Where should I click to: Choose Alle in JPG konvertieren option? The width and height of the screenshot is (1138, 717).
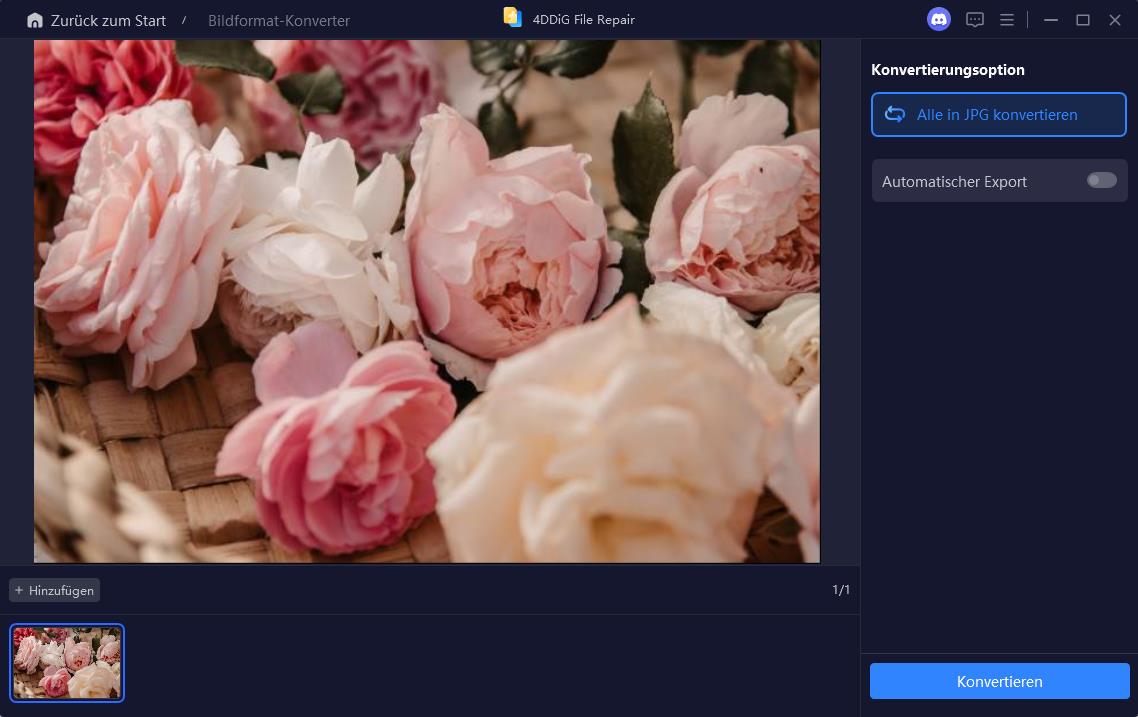pyautogui.click(x=999, y=115)
